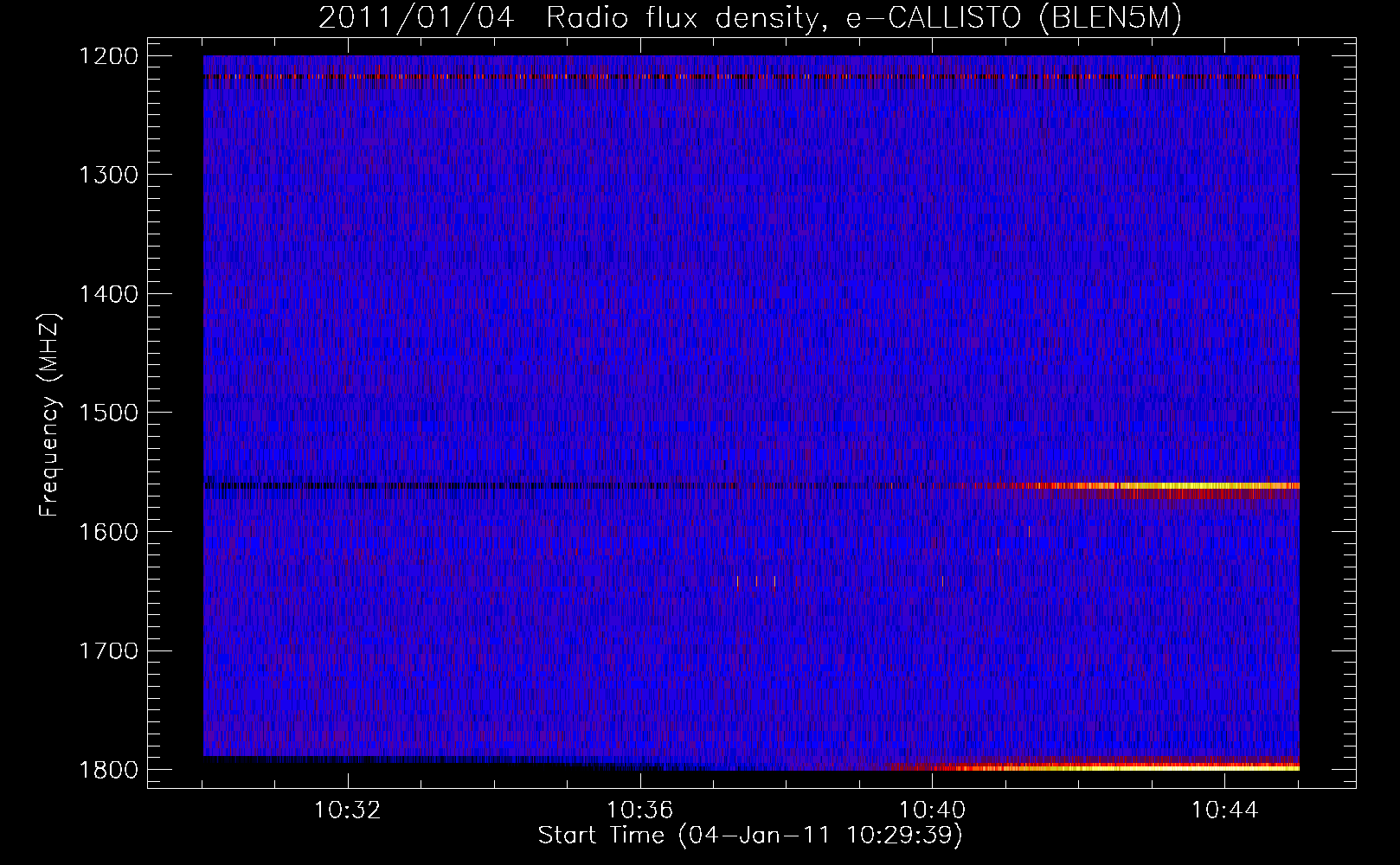The image size is (1400, 865).
Task: Click the 10:36 time tick label
Action: (640, 811)
